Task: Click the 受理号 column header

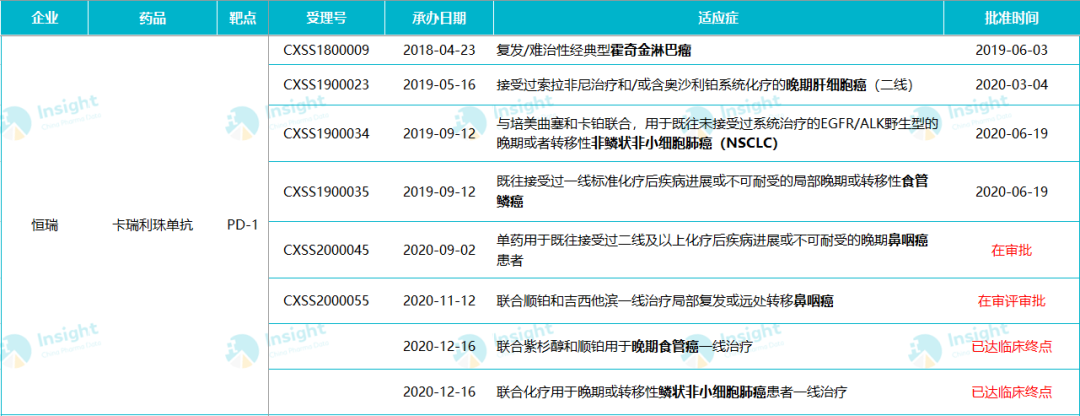Action: [326, 18]
